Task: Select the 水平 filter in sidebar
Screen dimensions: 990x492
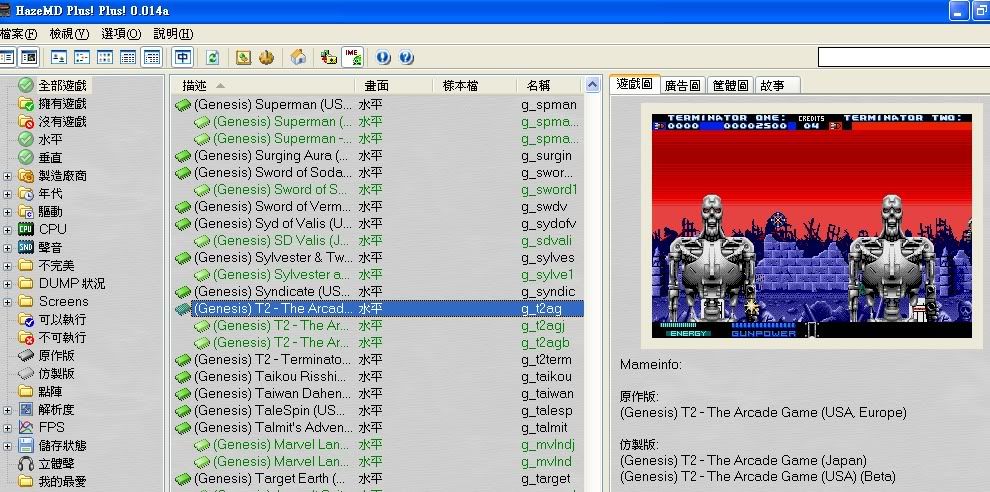Action: point(51,140)
